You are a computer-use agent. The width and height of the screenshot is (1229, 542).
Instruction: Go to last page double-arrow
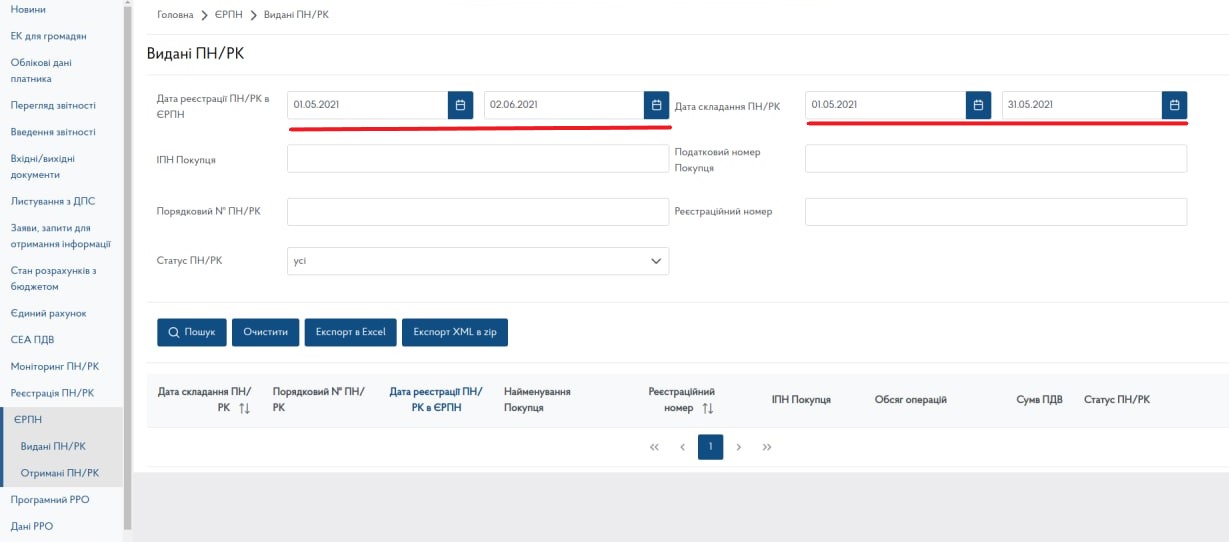pos(767,447)
